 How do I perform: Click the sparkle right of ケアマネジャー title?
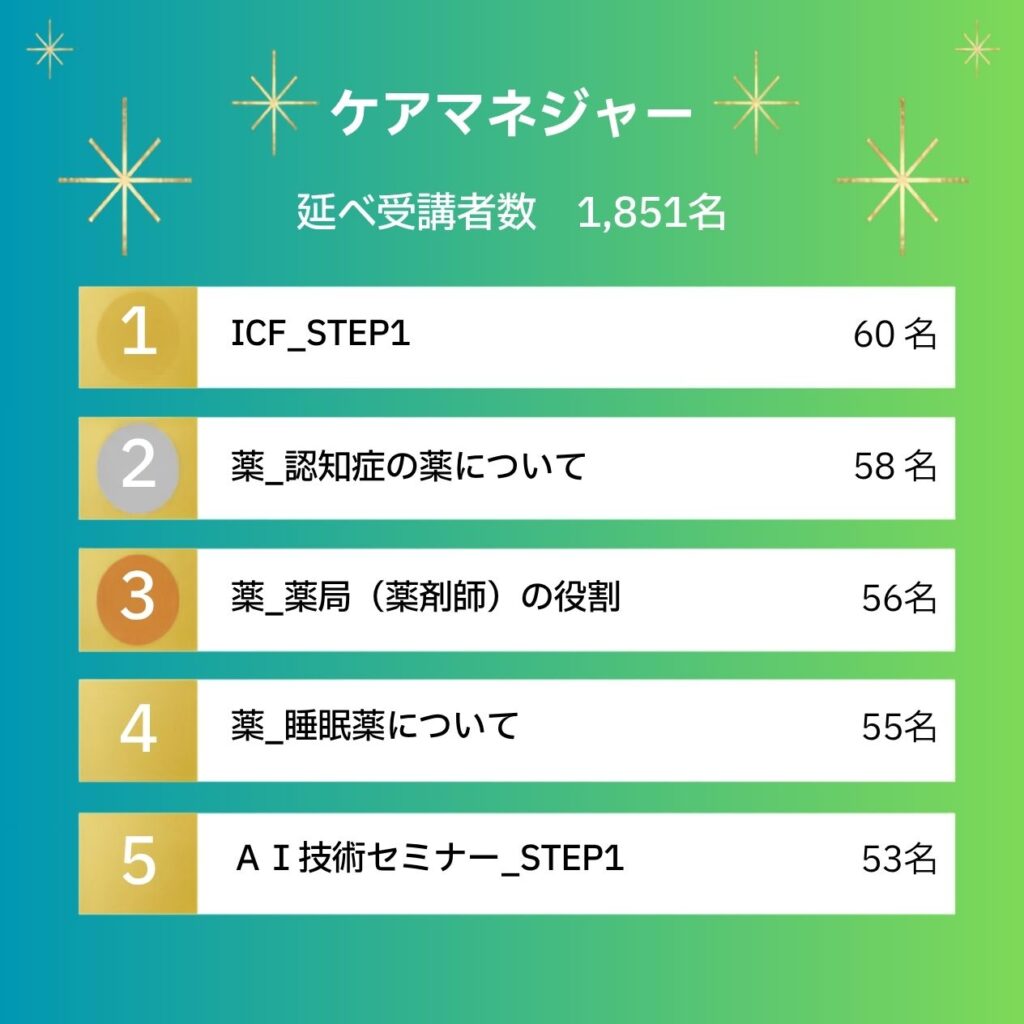[x=756, y=103]
